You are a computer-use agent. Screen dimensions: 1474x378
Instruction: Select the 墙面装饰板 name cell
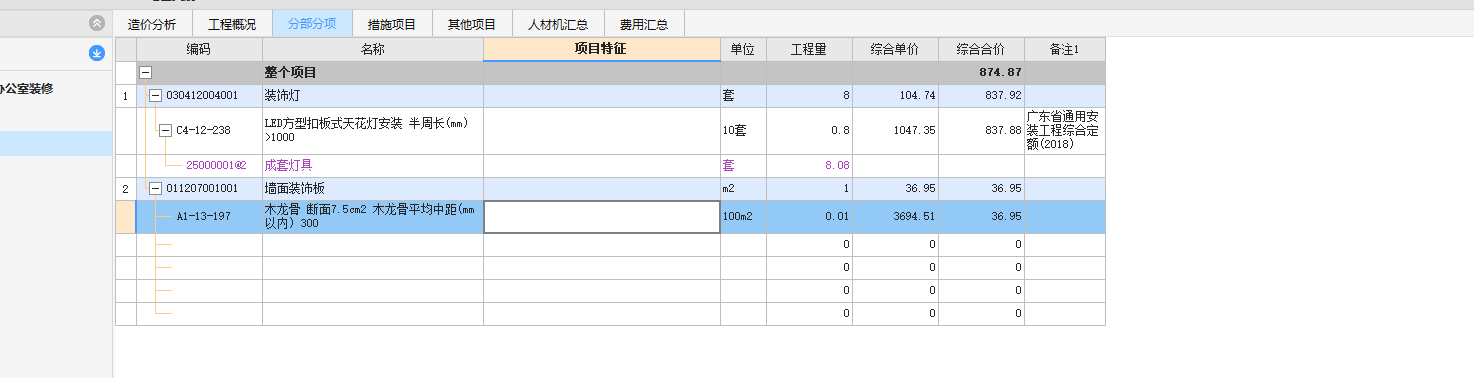click(373, 189)
